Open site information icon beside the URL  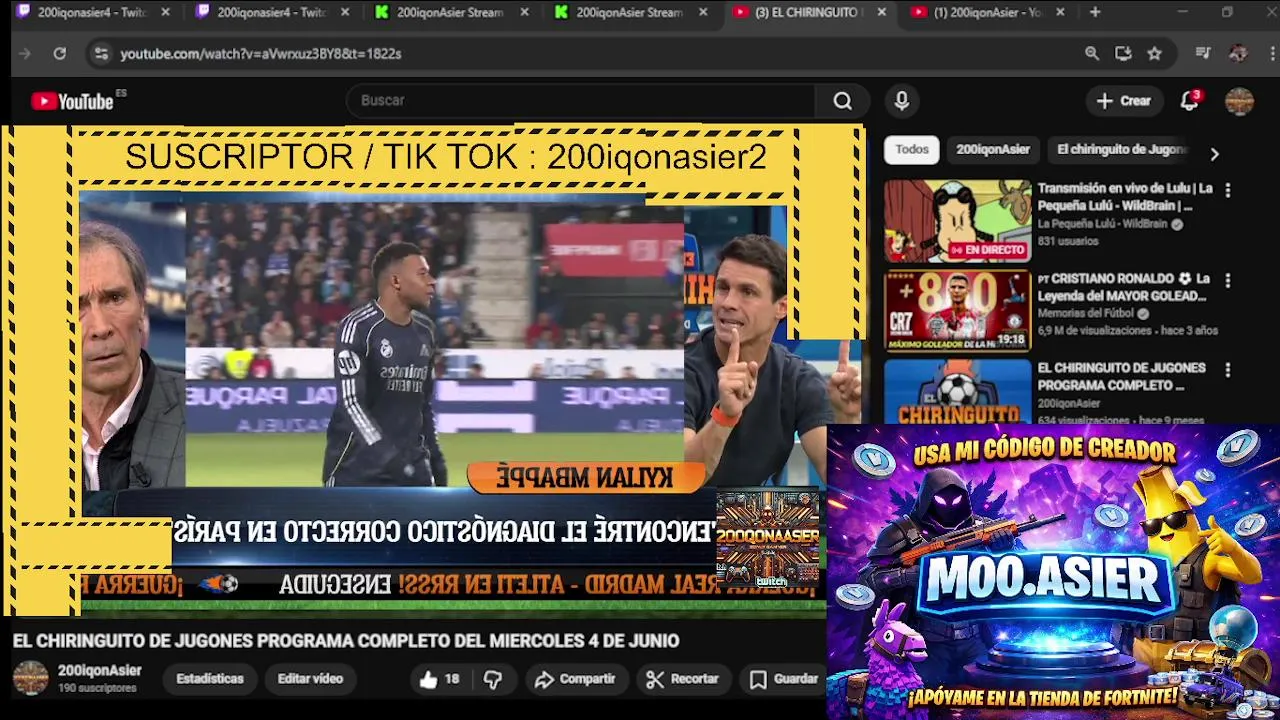[101, 54]
